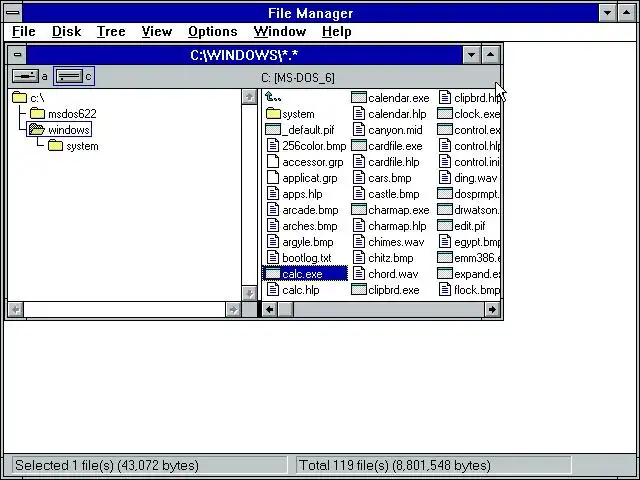This screenshot has height=480, width=640.
Task: Click the clipbrd.exe program icon
Action: click(359, 290)
